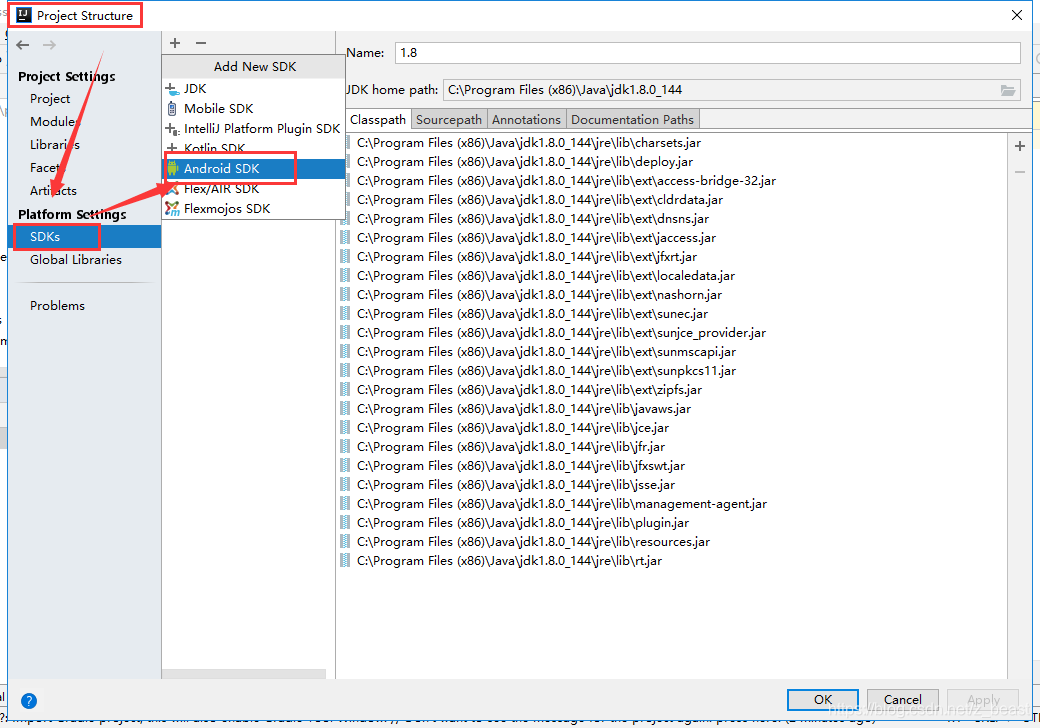Viewport: 1040px width, 728px height.
Task: Choose Flex/AIR SDK option
Action: coord(254,189)
